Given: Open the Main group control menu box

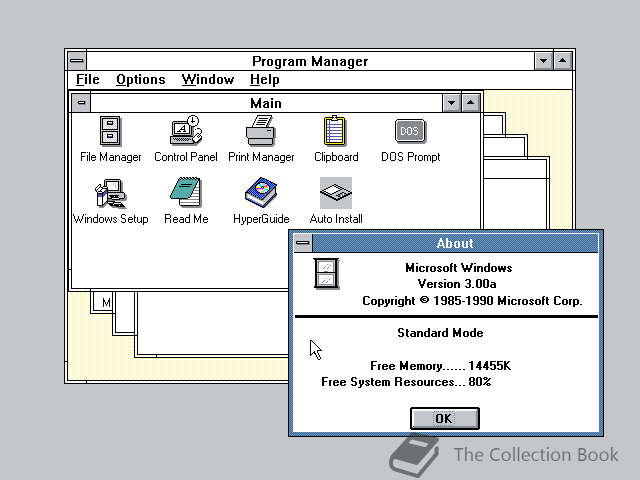Looking at the screenshot, I should (x=81, y=102).
